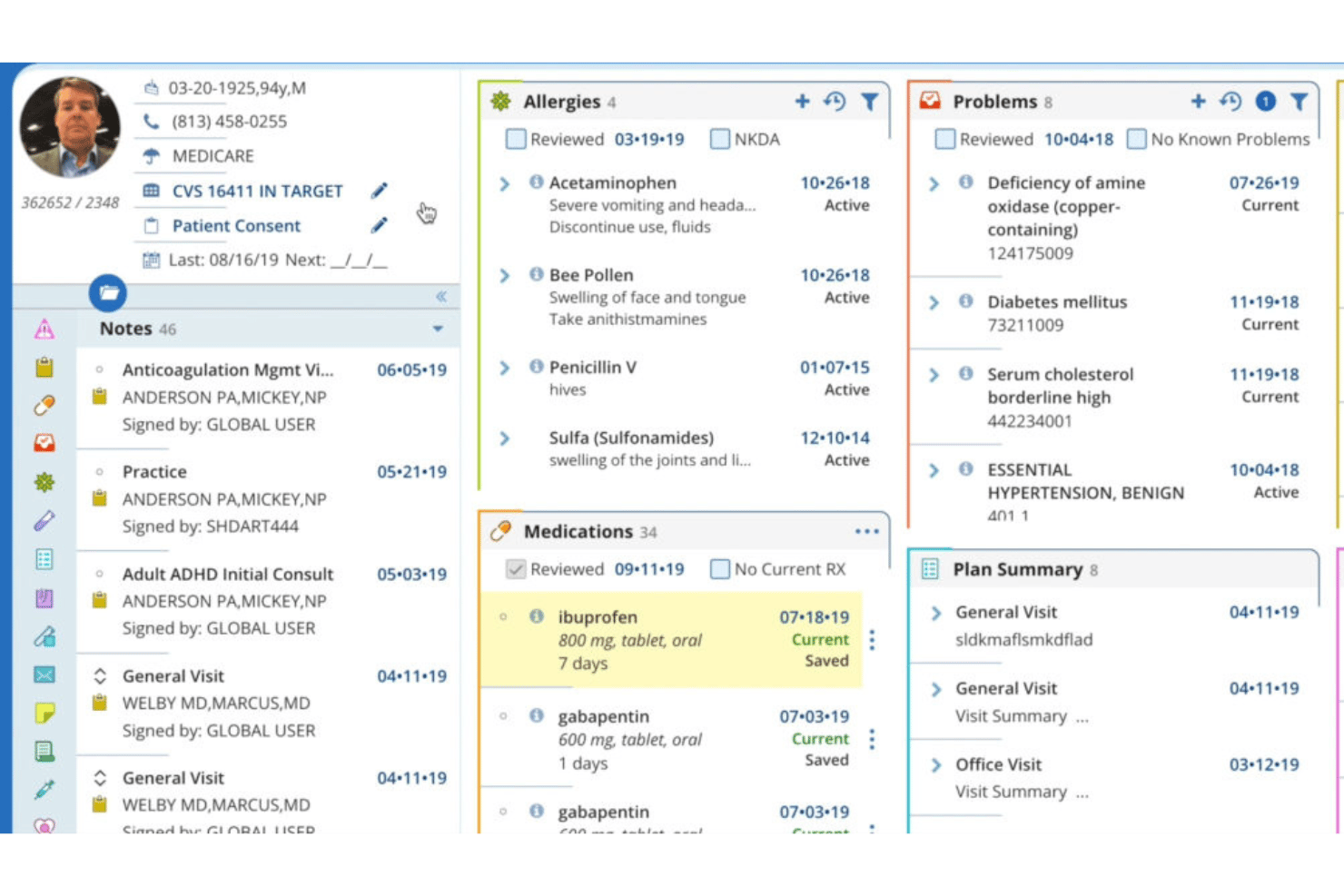Screen dimensions: 1344x896
Task: Filter the Allergies list
Action: [x=869, y=102]
